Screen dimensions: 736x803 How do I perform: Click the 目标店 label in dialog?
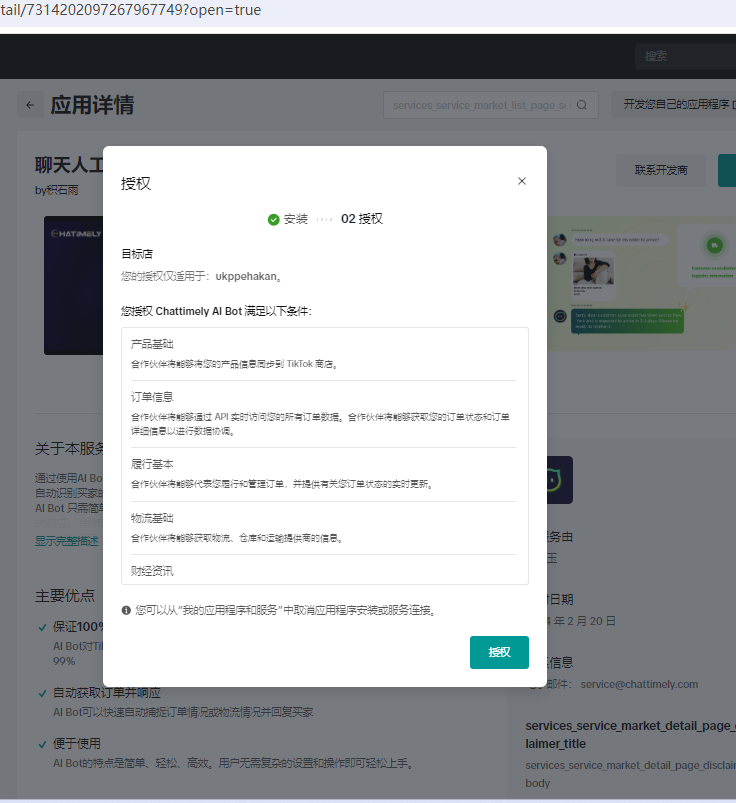137,254
